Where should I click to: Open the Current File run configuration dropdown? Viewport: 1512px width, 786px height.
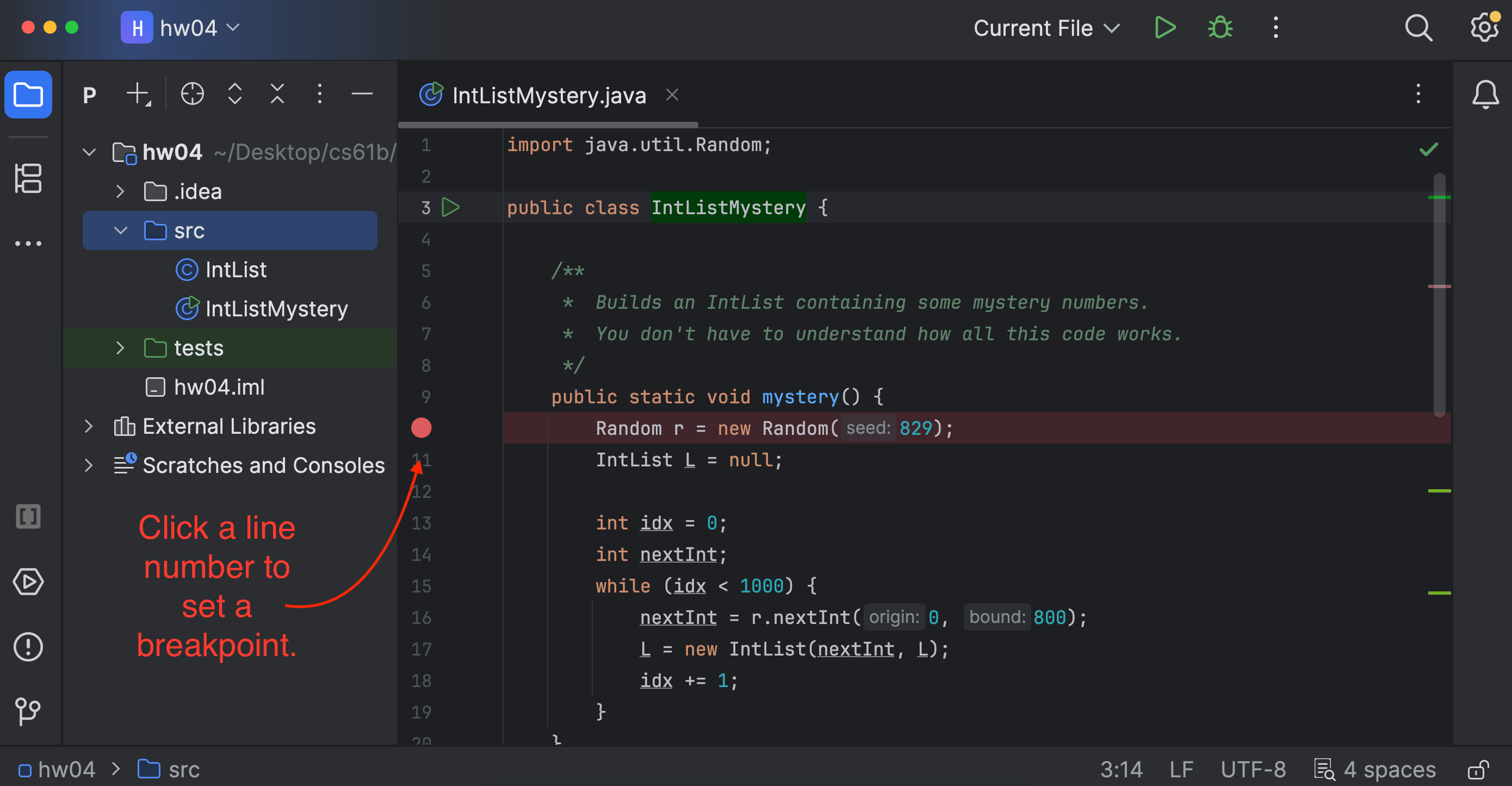[1046, 28]
